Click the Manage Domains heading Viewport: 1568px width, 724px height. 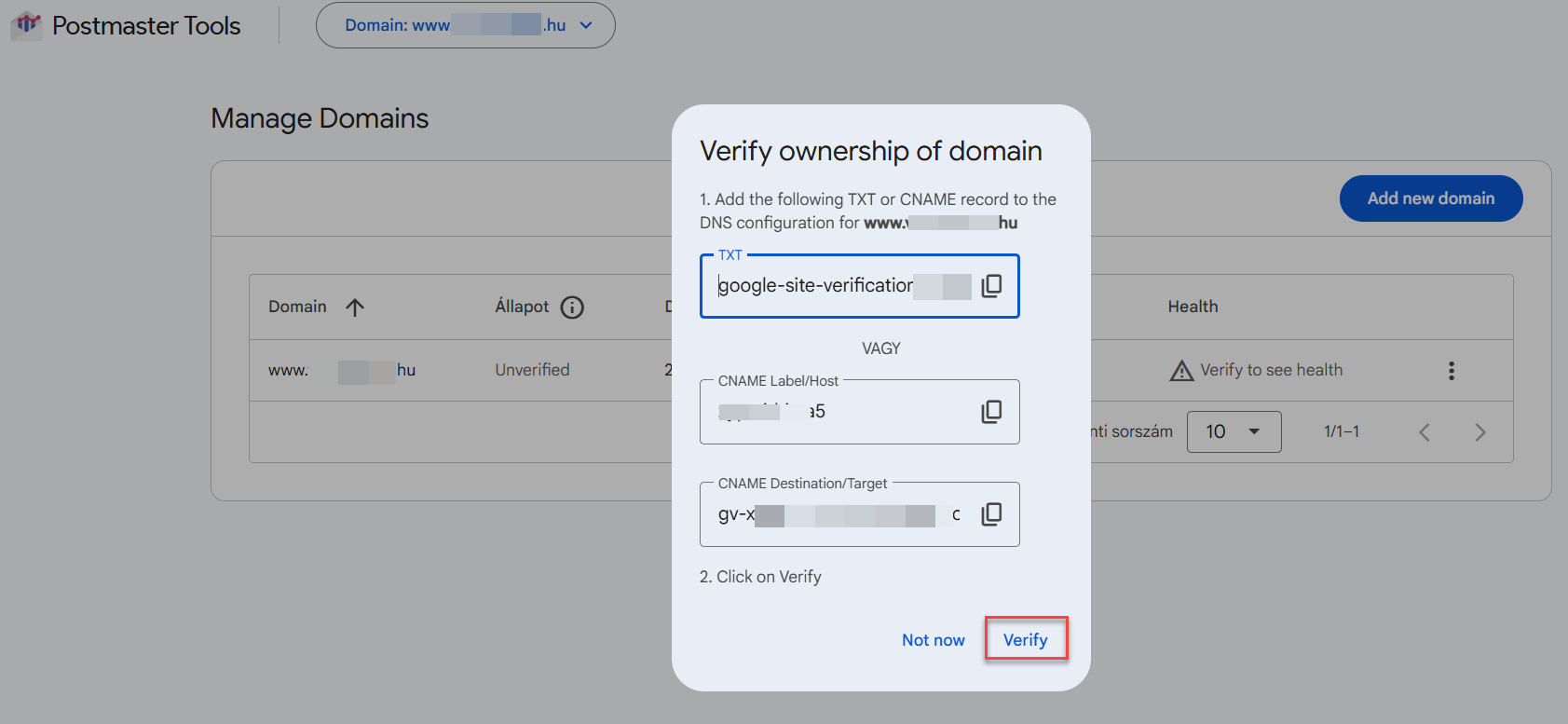320,118
